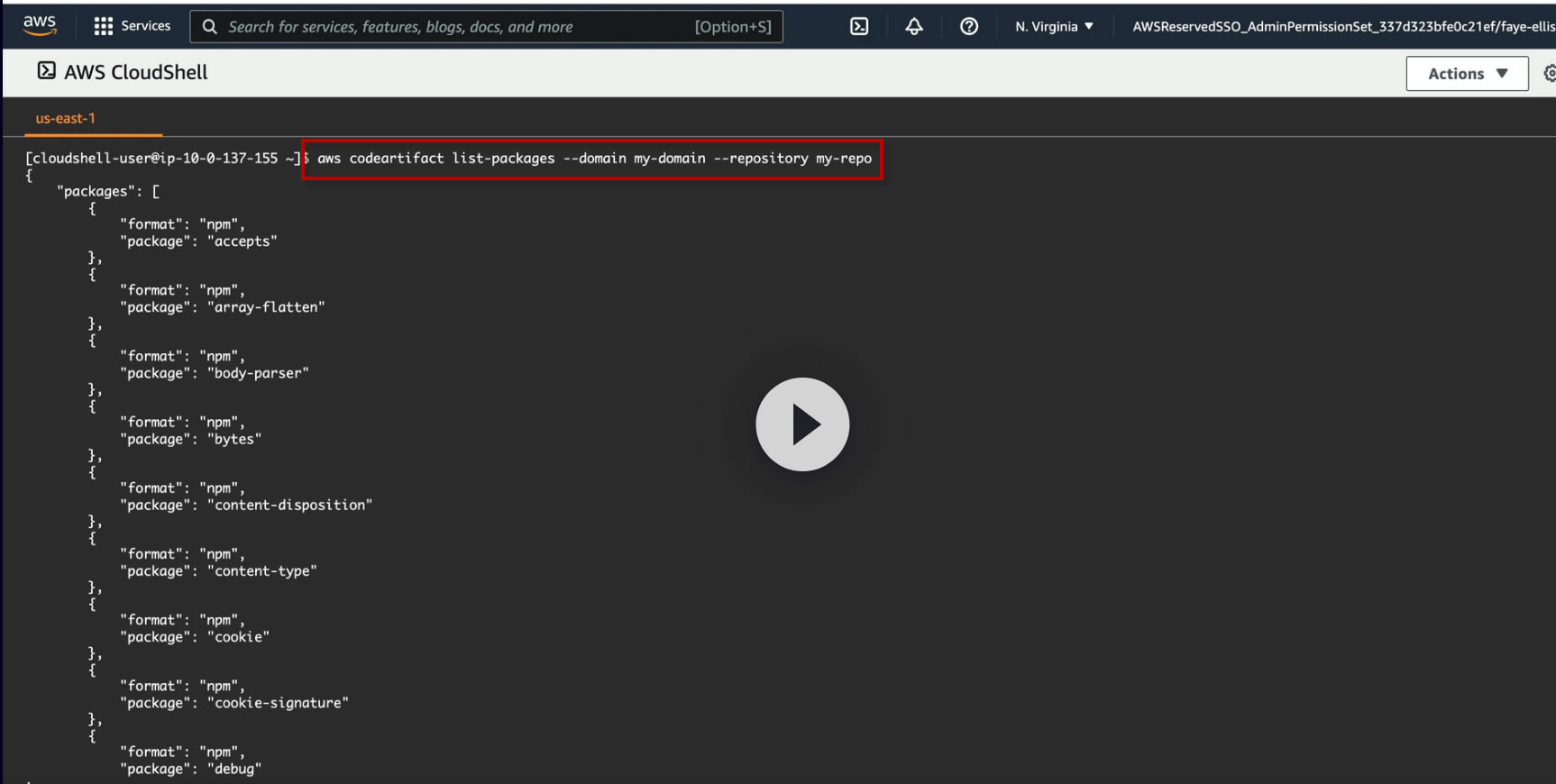The width and height of the screenshot is (1556, 784).
Task: Open the Actions dropdown
Action: point(1467,74)
